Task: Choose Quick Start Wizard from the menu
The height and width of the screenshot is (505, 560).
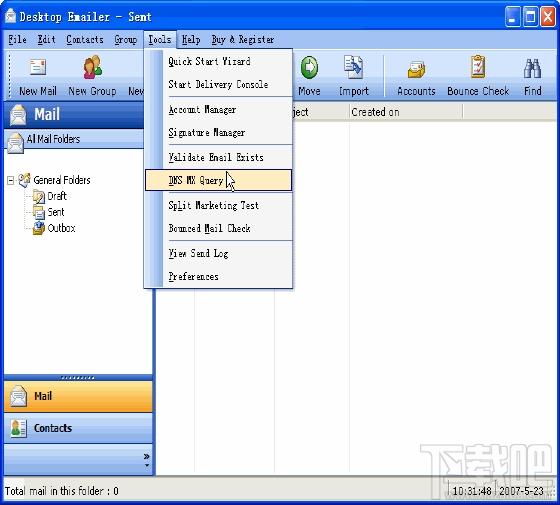Action: [x=219, y=61]
